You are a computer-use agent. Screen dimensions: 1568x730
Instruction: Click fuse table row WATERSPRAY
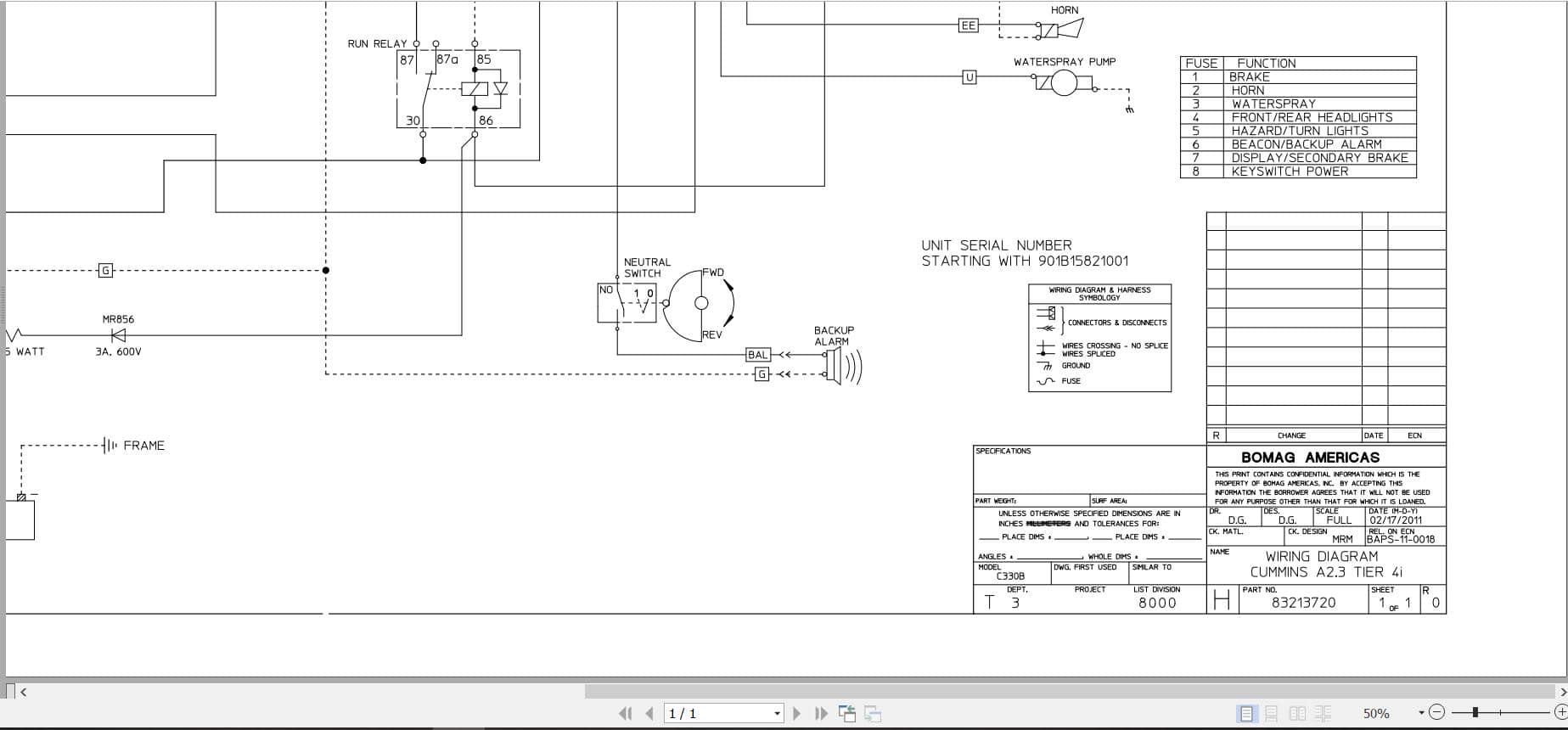click(x=1298, y=104)
